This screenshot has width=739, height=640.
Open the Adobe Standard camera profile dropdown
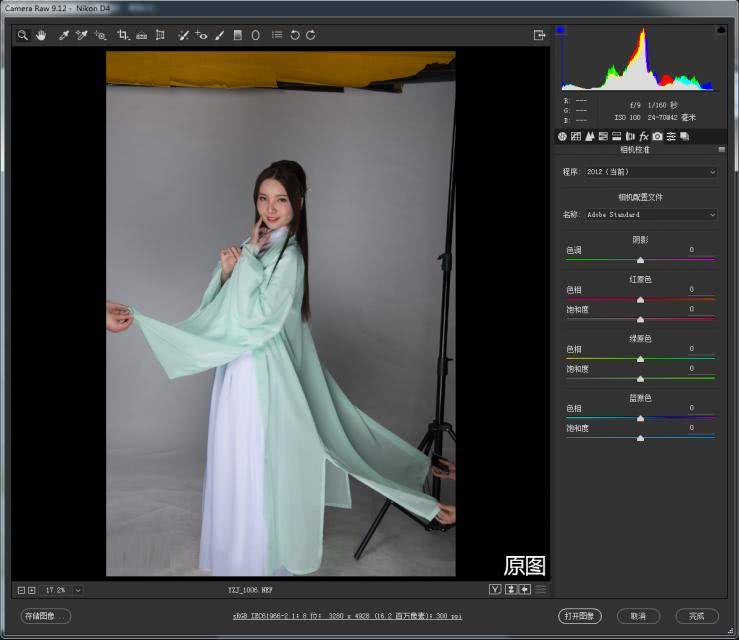(x=650, y=214)
